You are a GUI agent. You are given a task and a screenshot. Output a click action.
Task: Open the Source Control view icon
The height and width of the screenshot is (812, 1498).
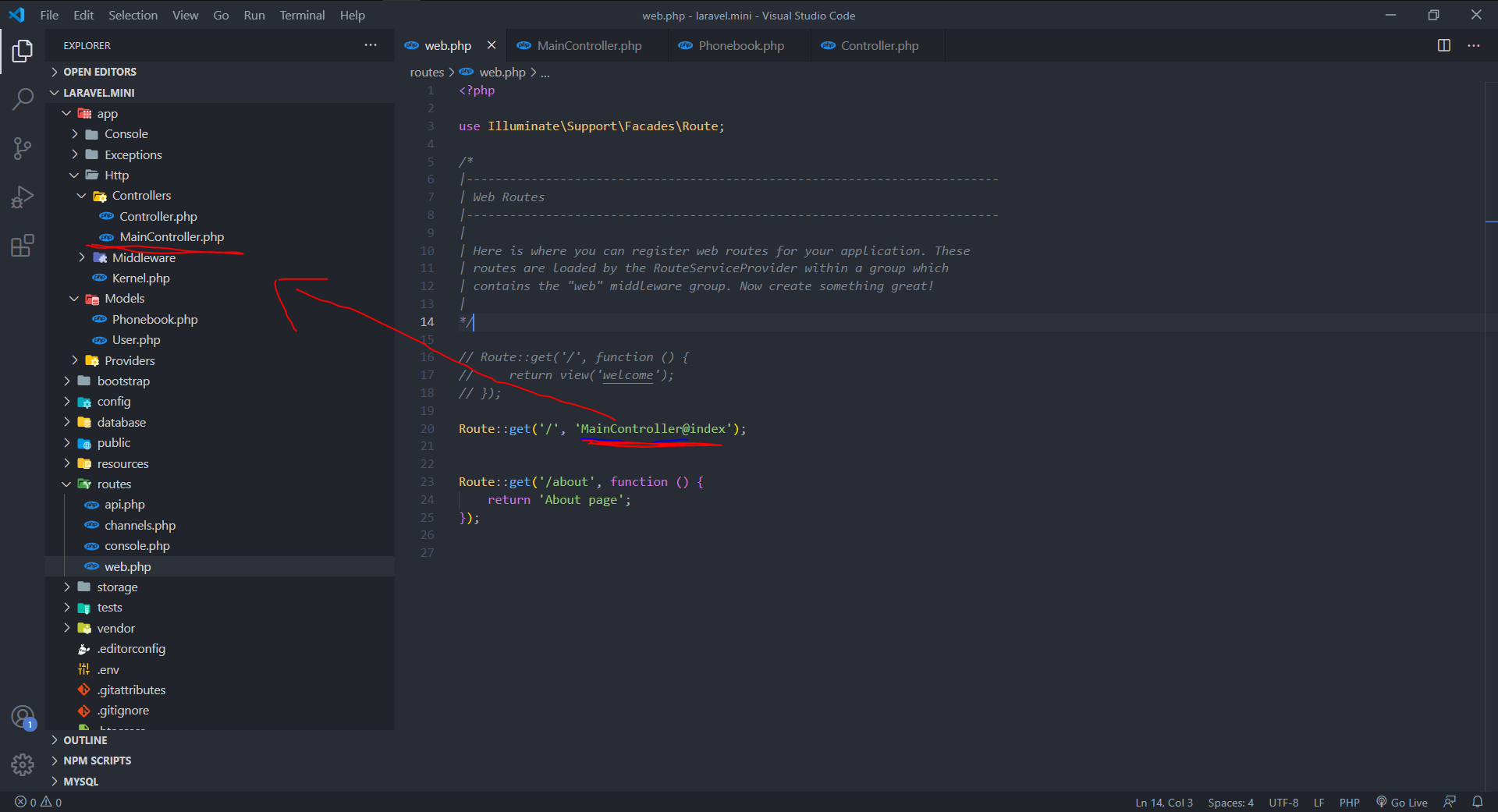click(23, 148)
